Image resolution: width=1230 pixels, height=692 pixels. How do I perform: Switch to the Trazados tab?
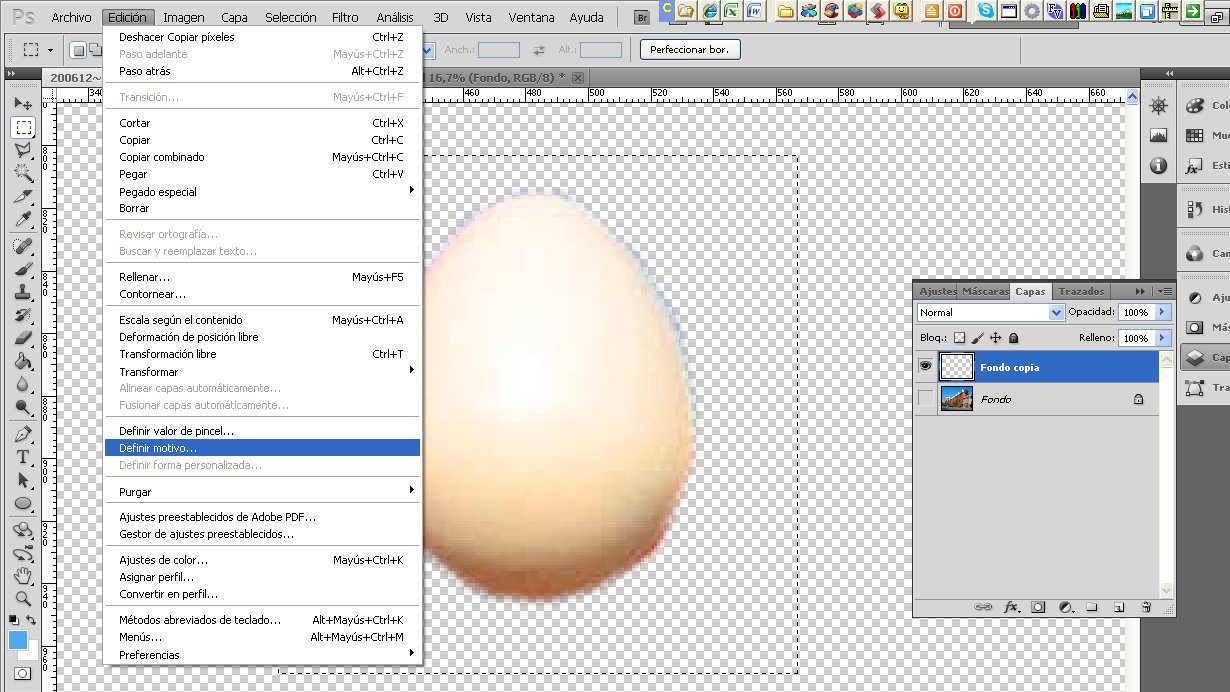pyautogui.click(x=1081, y=291)
